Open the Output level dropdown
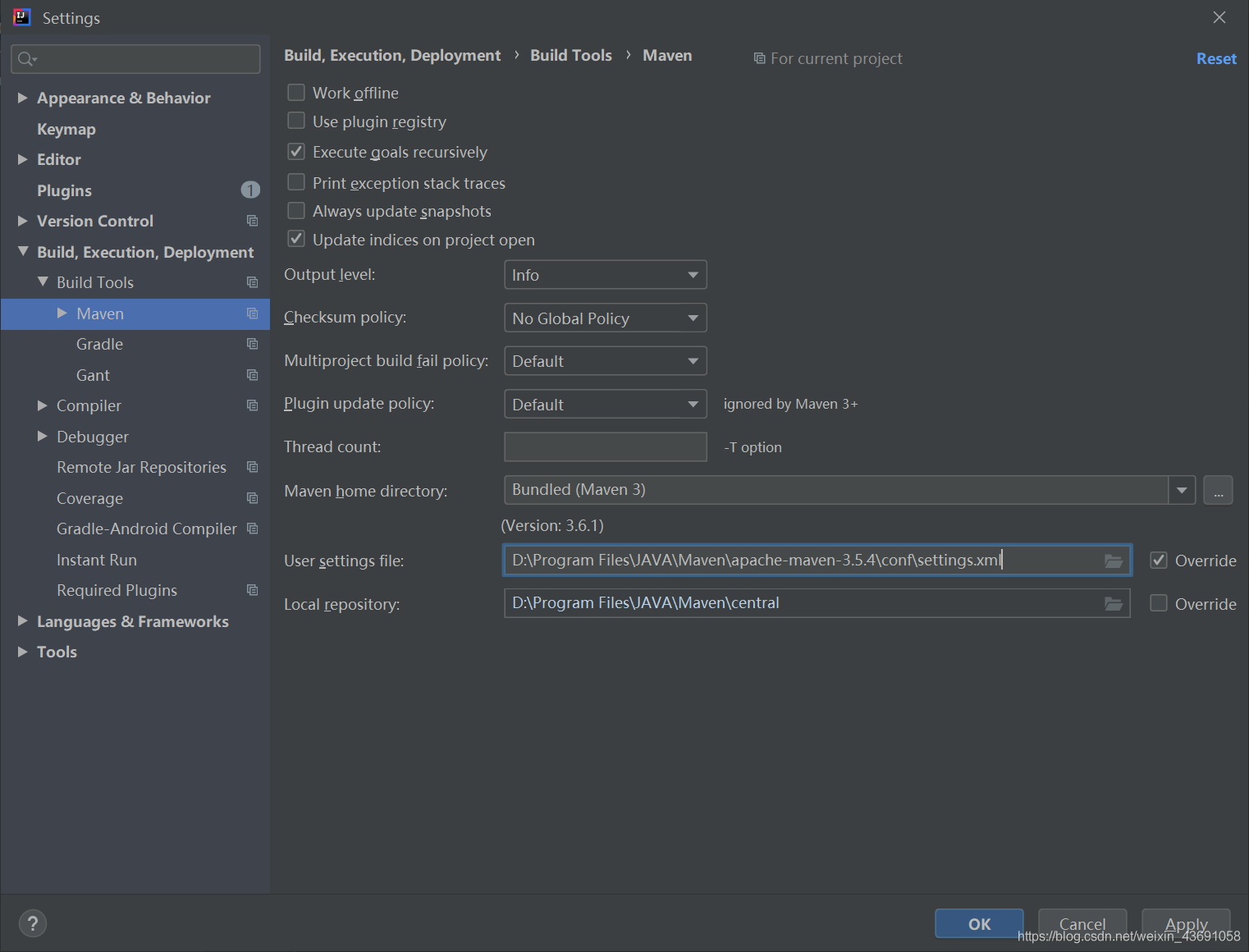Screen dimensions: 1249x952 606,275
